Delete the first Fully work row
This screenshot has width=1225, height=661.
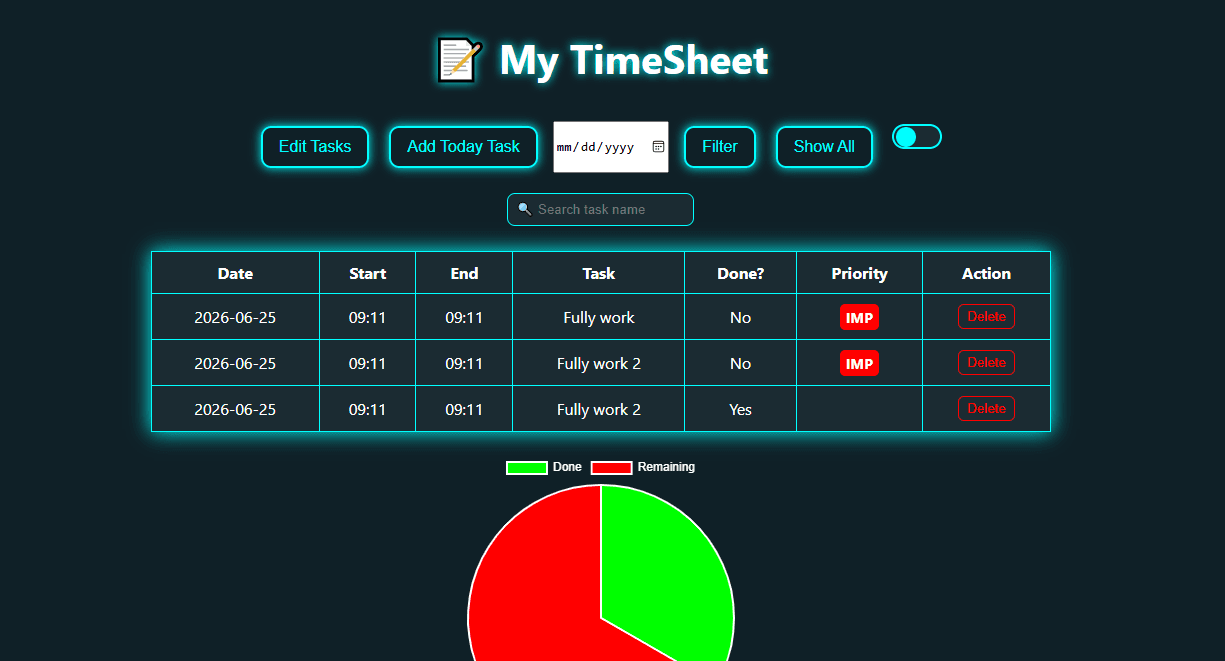[986, 316]
